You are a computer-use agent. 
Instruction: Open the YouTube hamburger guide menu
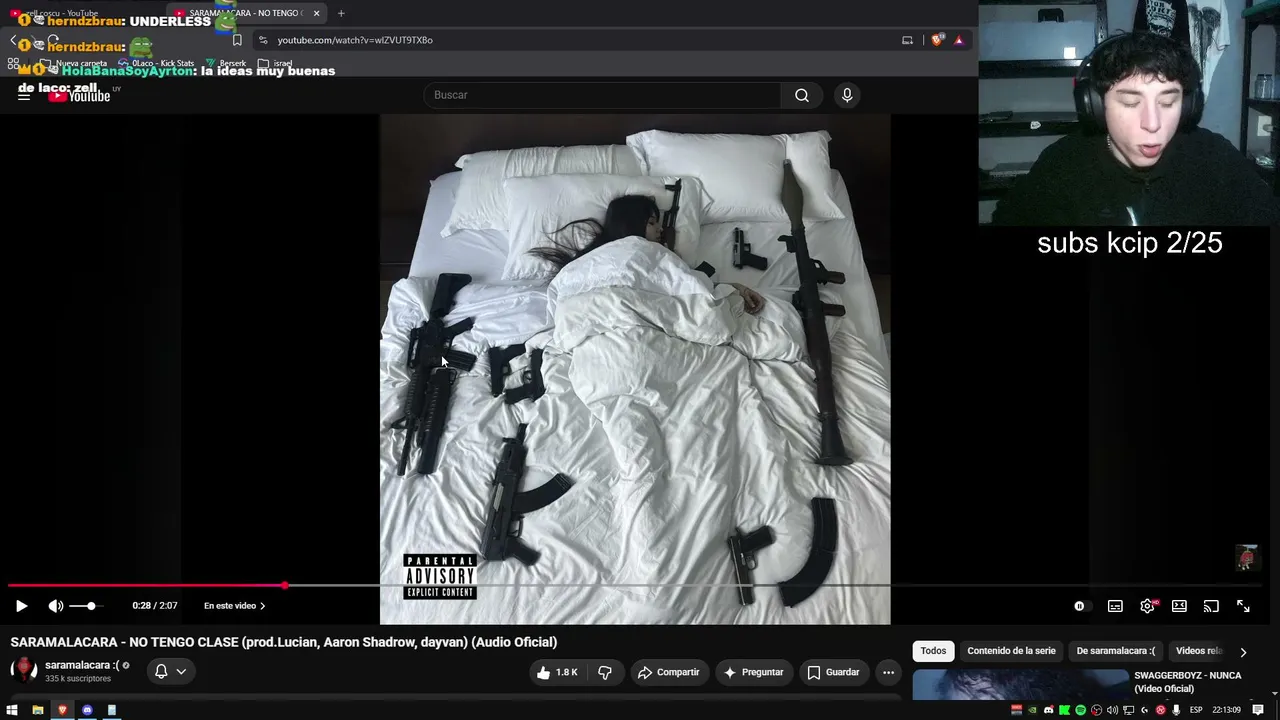[x=24, y=95]
